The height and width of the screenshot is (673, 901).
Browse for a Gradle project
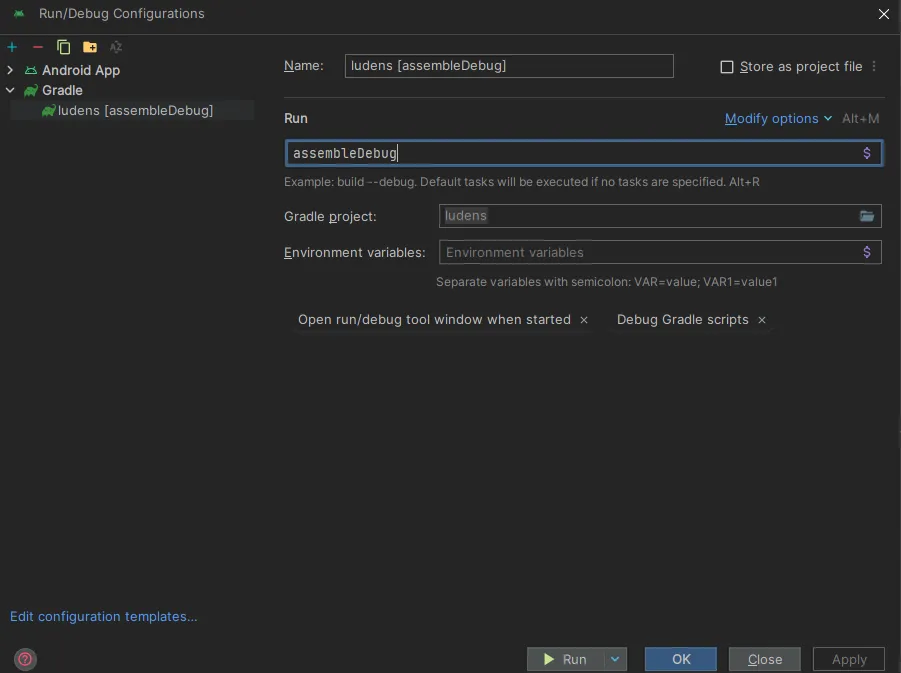(867, 216)
